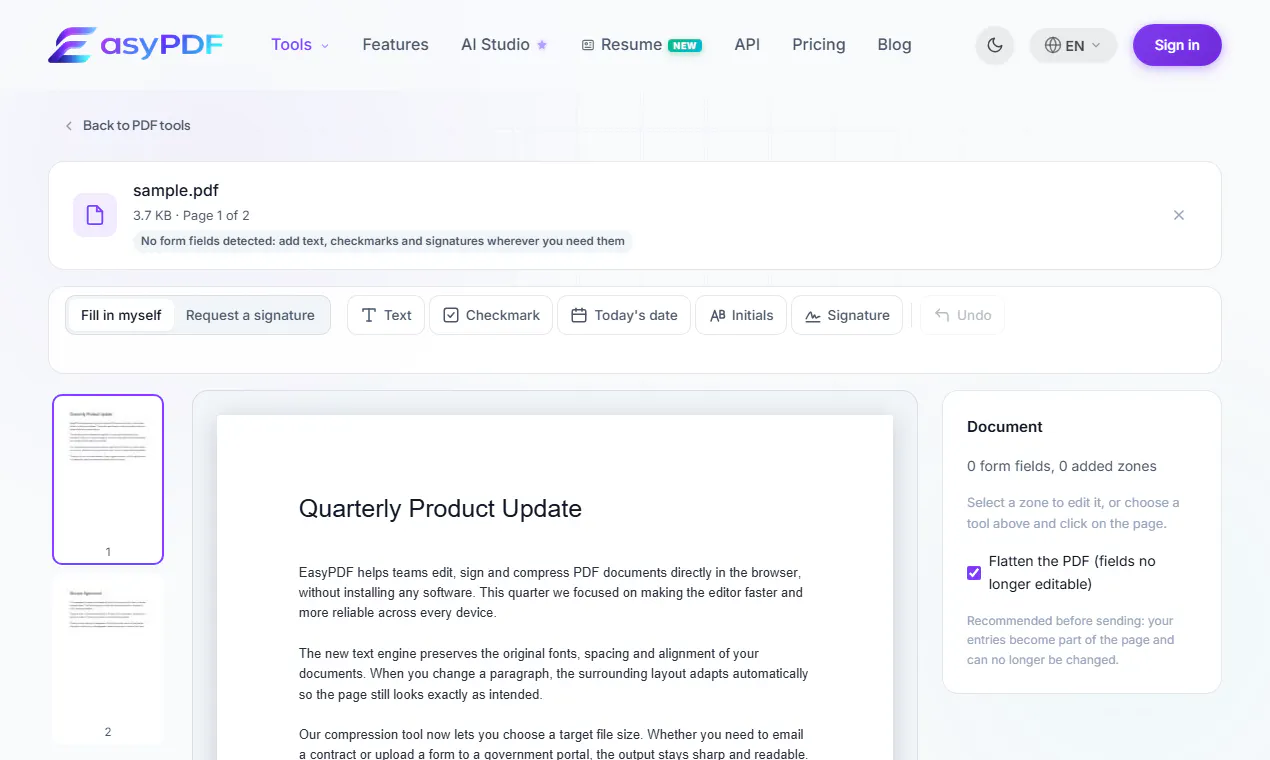Select the Signature tool
Image resolution: width=1270 pixels, height=760 pixels.
[847, 315]
